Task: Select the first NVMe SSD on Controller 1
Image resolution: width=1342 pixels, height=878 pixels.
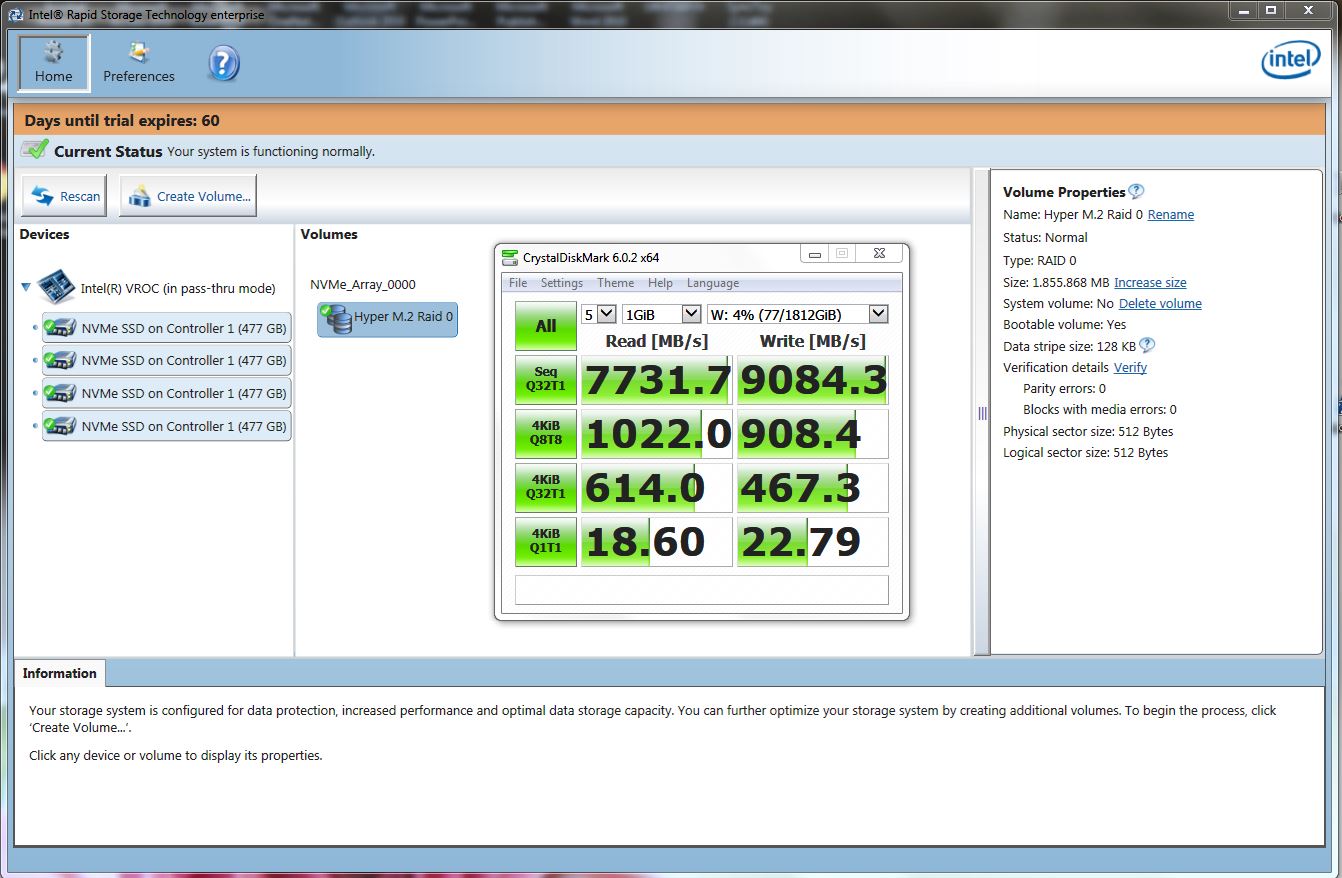Action: pos(166,328)
